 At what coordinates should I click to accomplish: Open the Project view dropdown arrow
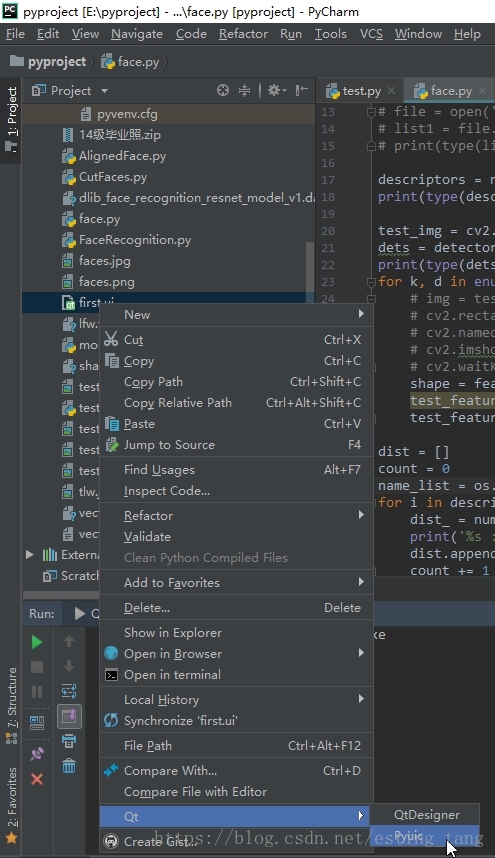(x=104, y=91)
